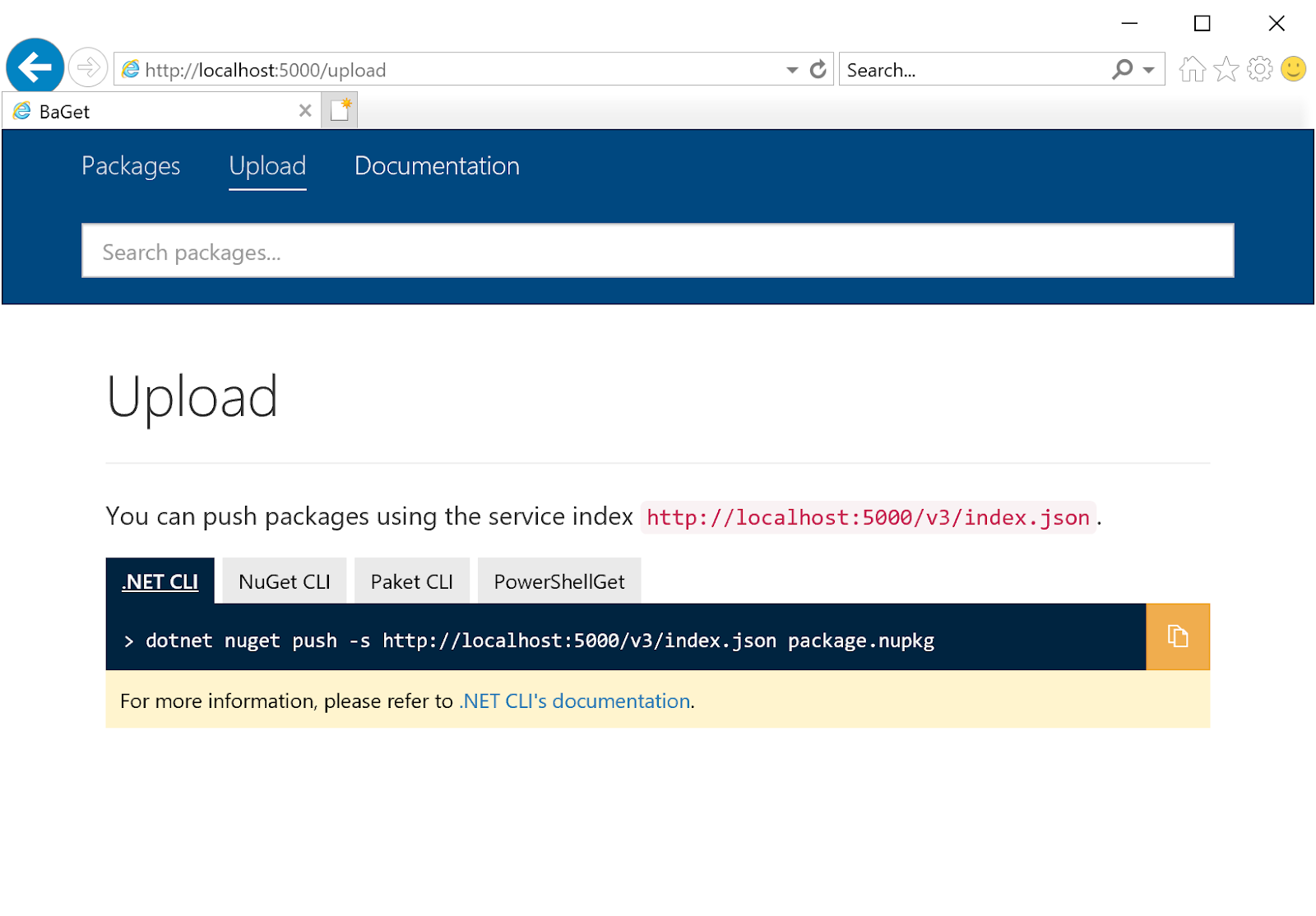Select the .NET CLI tab

(x=160, y=581)
